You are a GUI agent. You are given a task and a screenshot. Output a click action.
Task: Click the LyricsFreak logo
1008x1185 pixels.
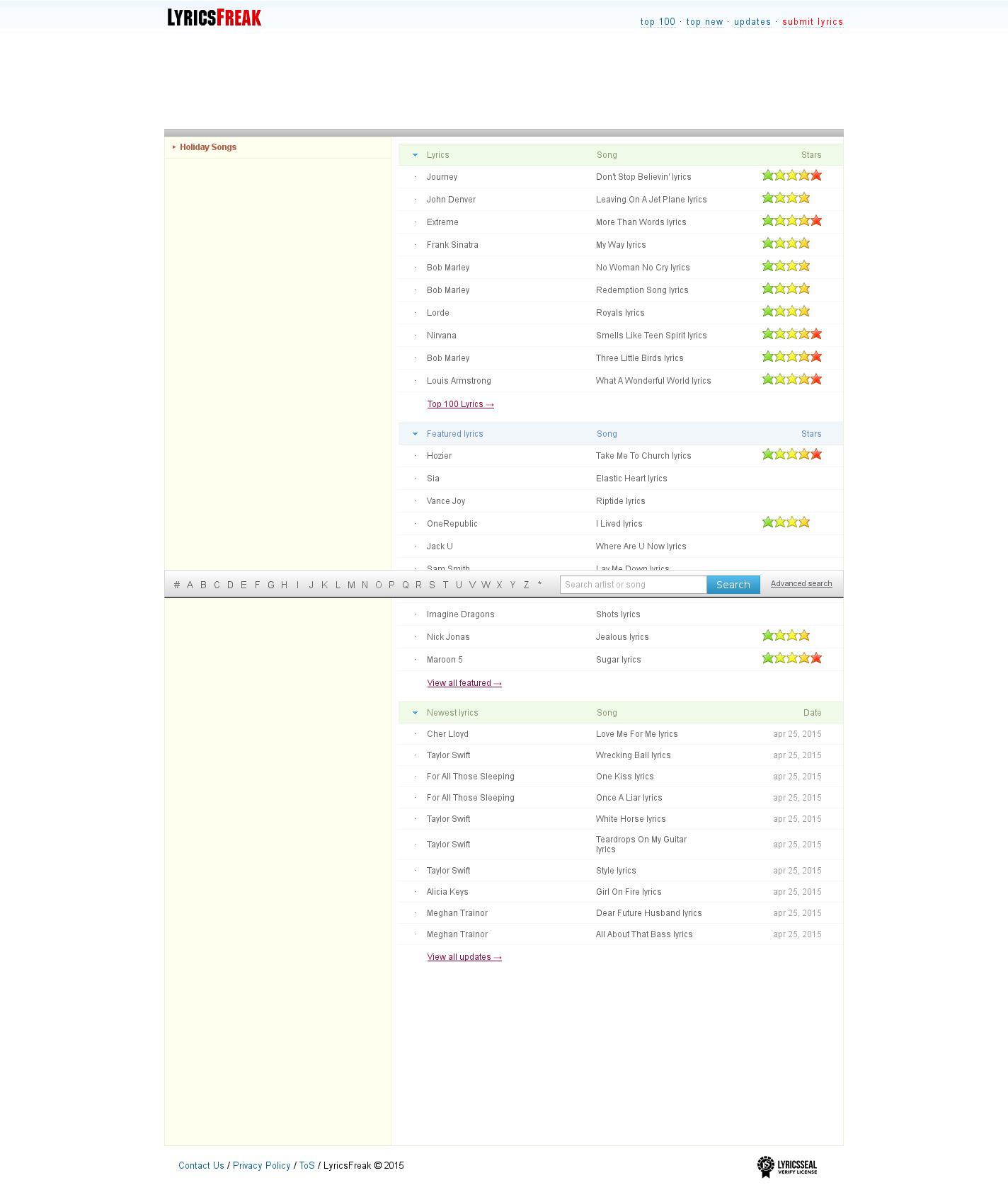[214, 18]
